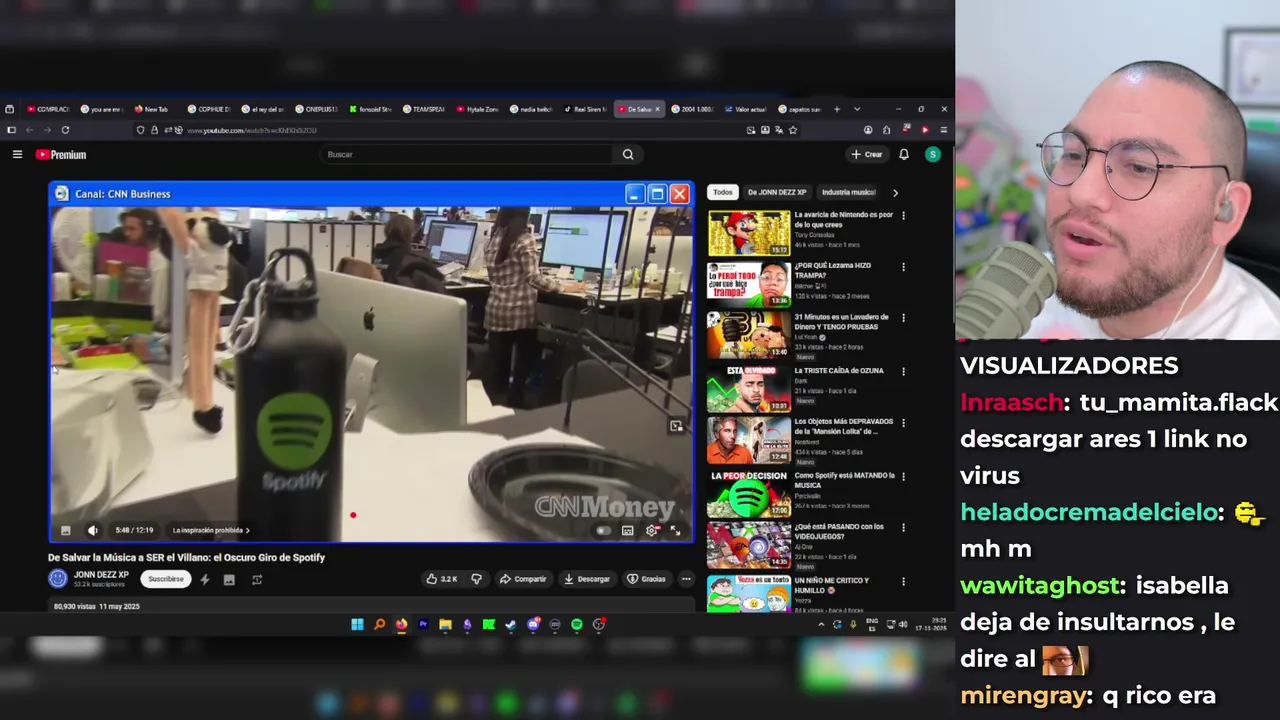
Task: Open the browser application menu
Action: [x=943, y=130]
